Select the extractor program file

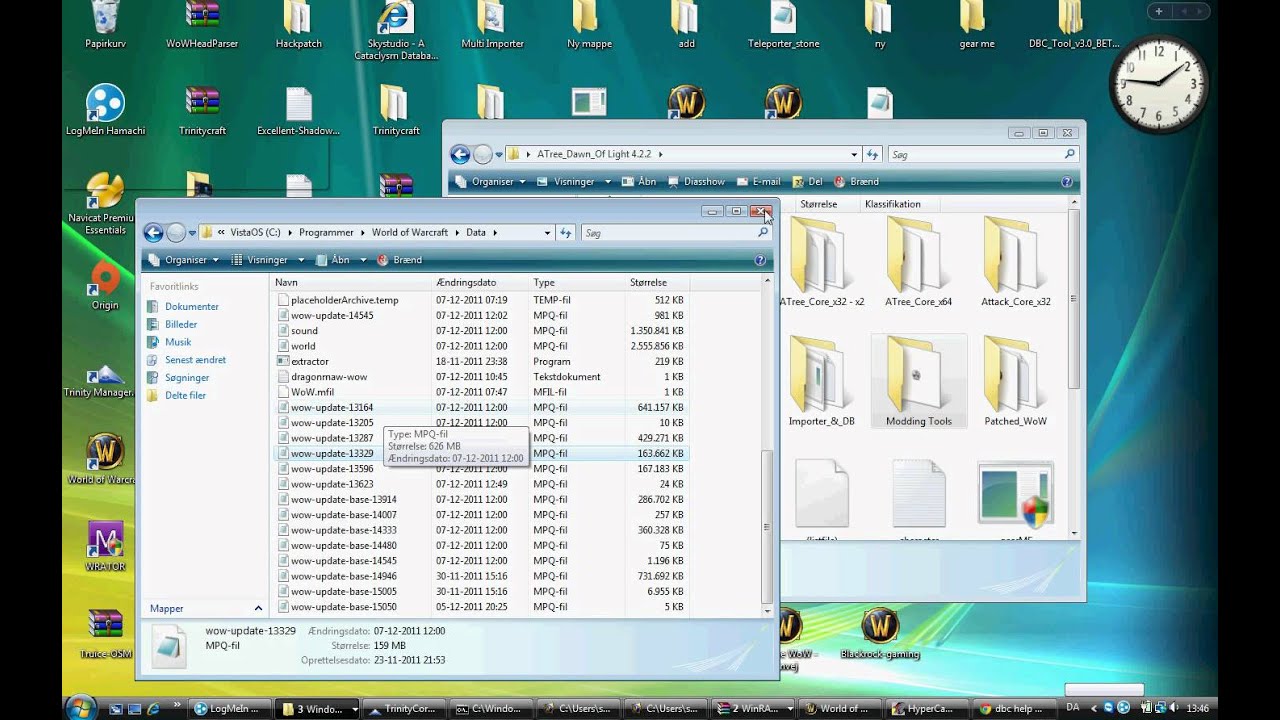point(481,362)
